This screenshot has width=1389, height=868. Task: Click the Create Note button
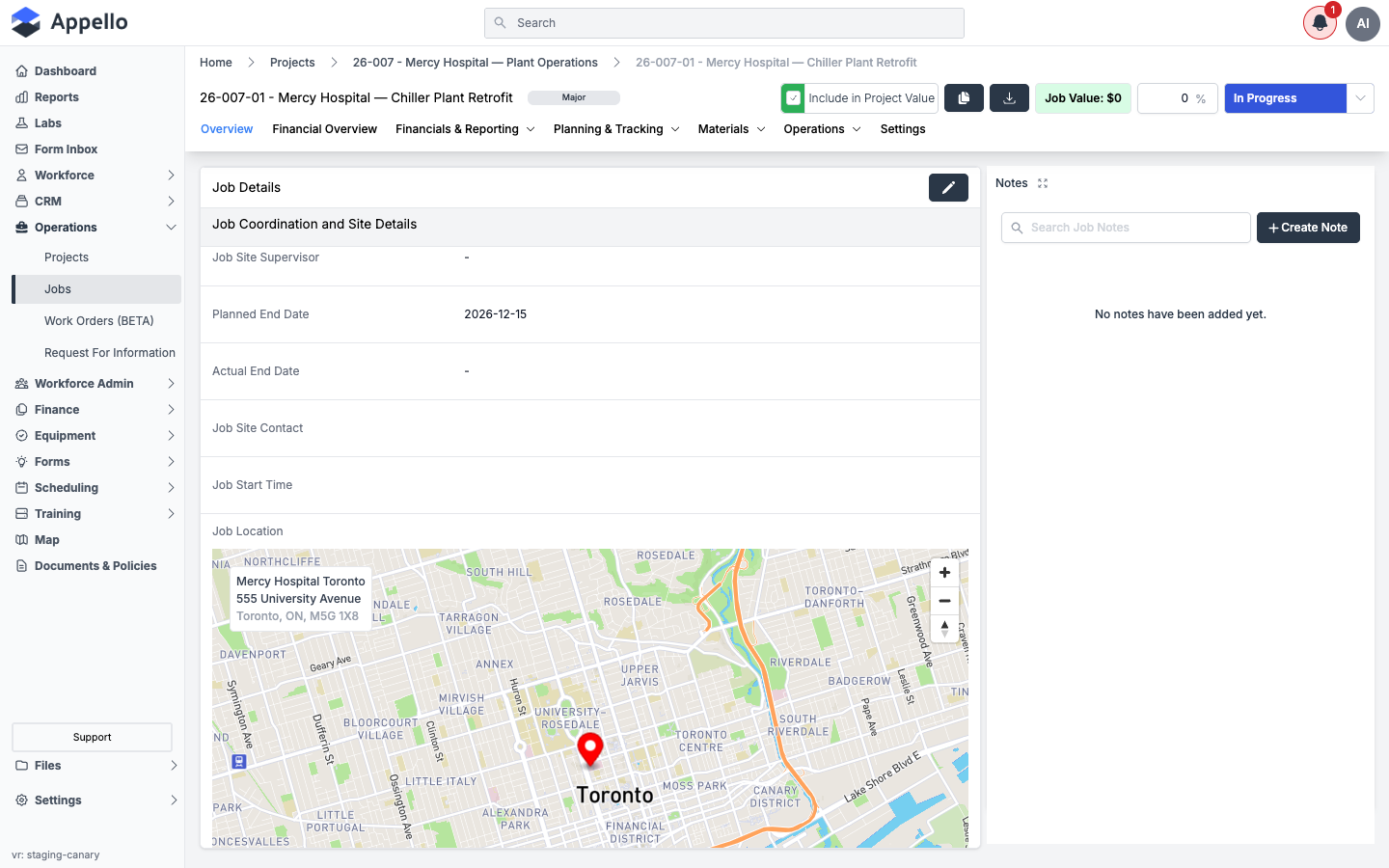1308,228
